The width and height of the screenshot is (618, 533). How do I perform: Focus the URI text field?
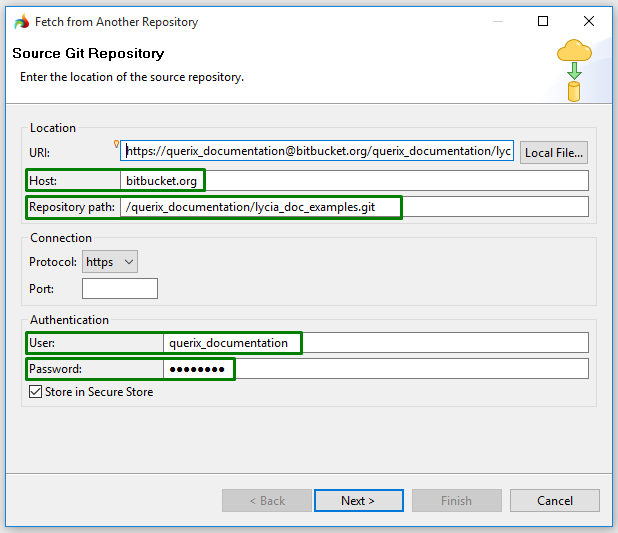click(x=317, y=153)
